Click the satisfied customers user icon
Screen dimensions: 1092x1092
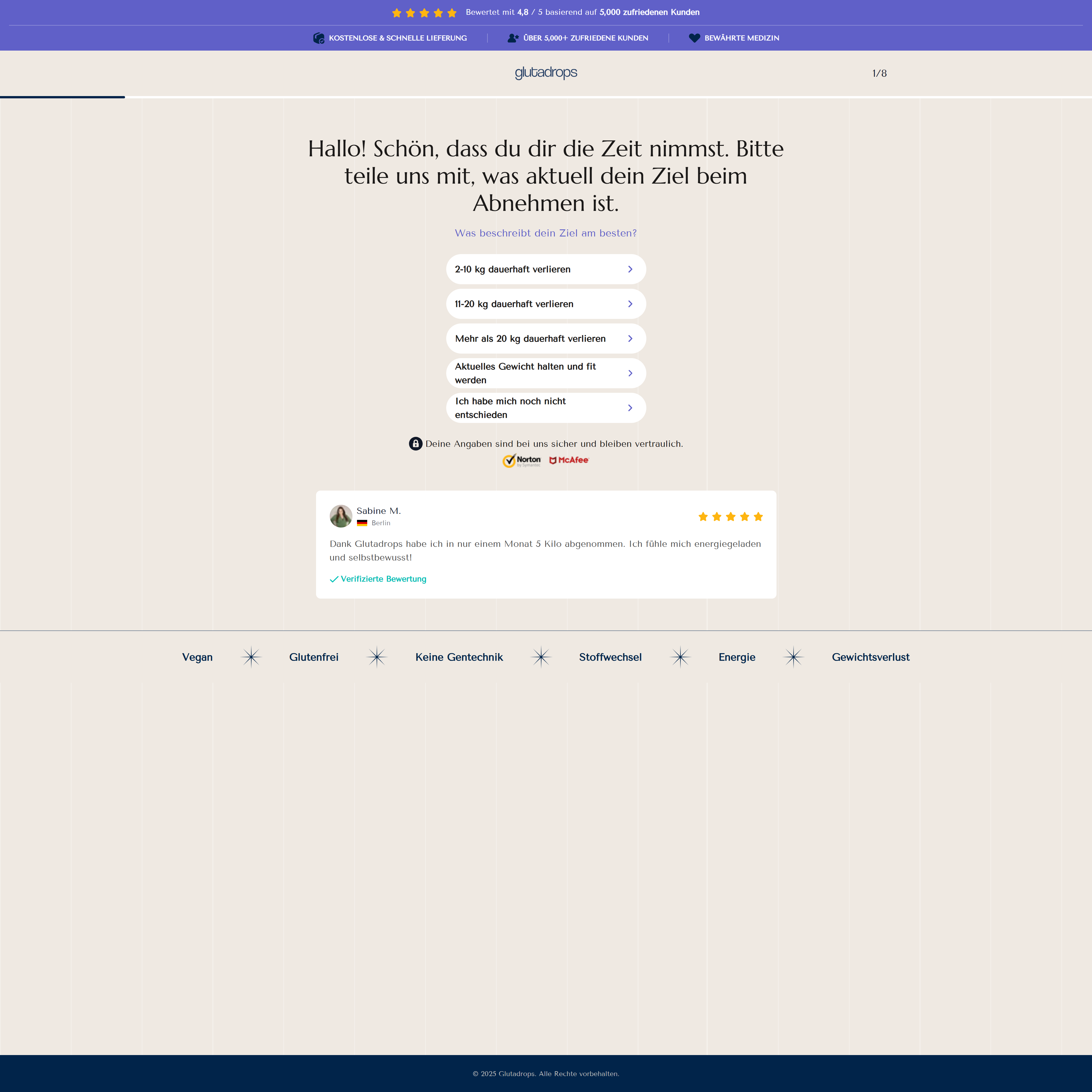513,38
